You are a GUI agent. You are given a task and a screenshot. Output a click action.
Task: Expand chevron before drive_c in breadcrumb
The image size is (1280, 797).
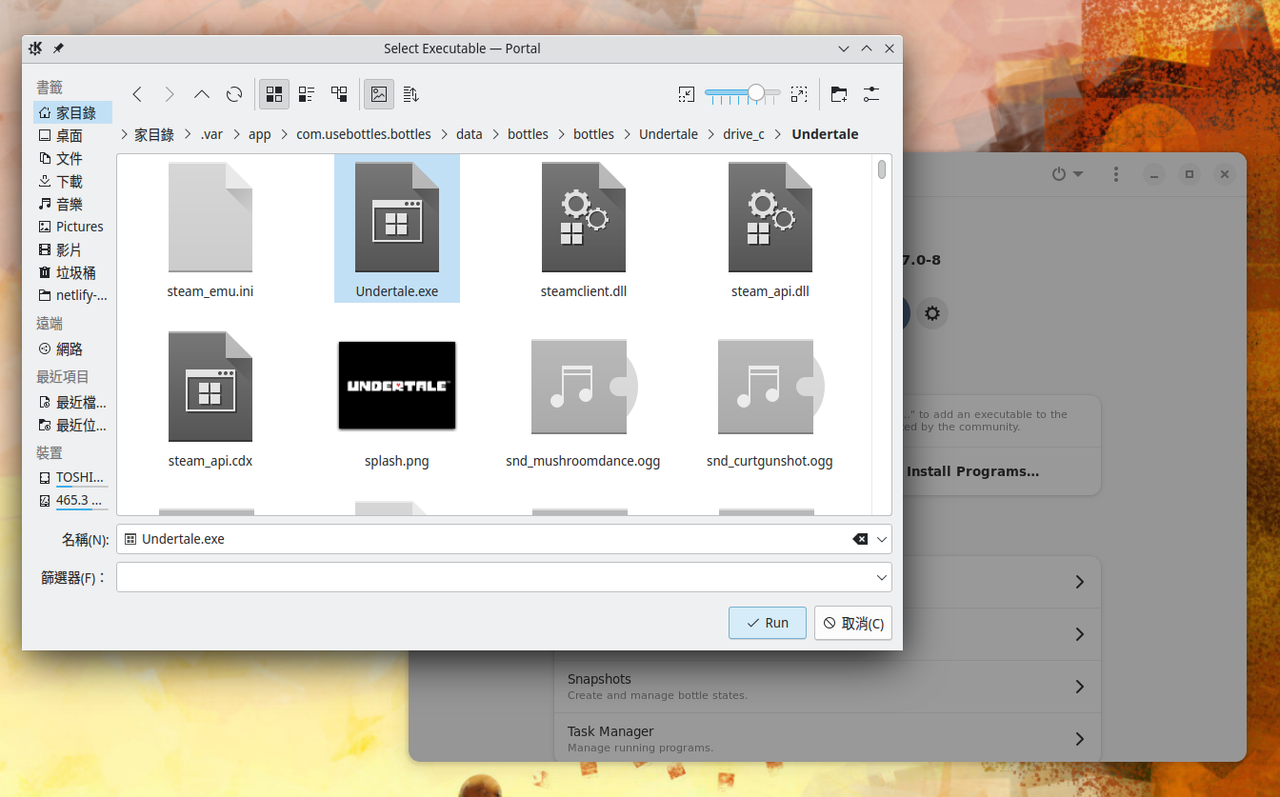(x=711, y=134)
